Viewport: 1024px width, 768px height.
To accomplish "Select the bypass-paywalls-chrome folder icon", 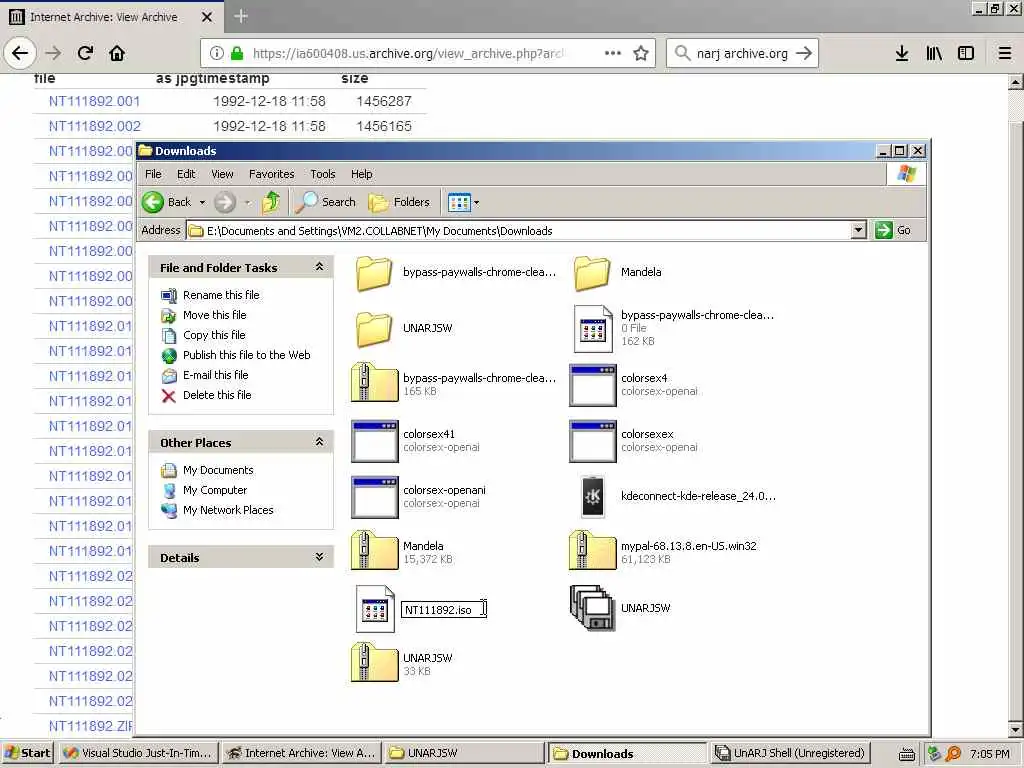I will (x=374, y=273).
